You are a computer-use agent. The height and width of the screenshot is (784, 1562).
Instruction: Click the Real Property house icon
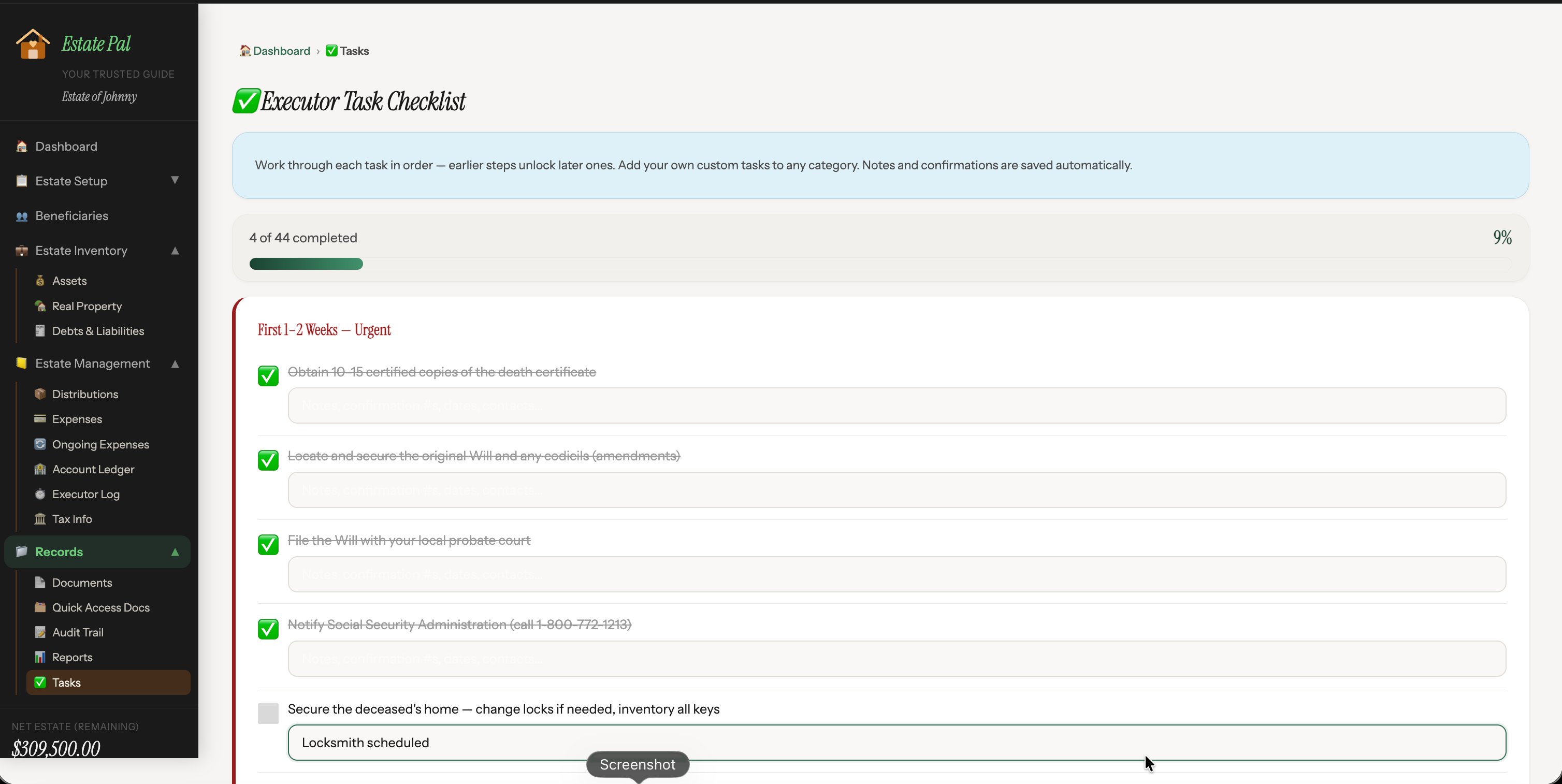click(40, 306)
